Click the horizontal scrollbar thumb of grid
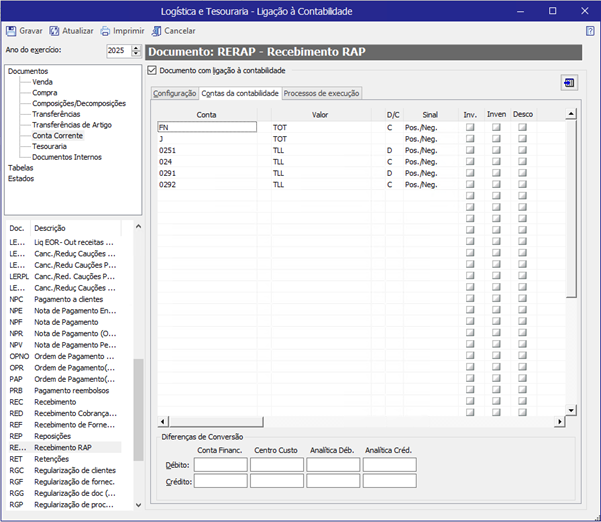 tap(216, 422)
